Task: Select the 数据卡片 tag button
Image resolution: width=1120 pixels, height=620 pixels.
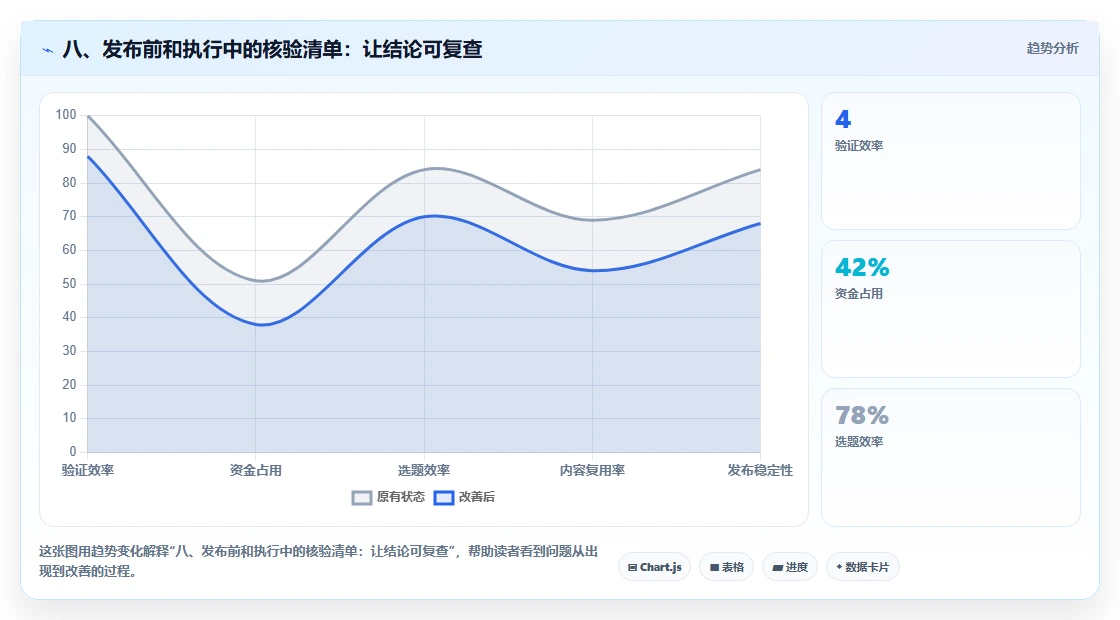Action: tap(863, 567)
